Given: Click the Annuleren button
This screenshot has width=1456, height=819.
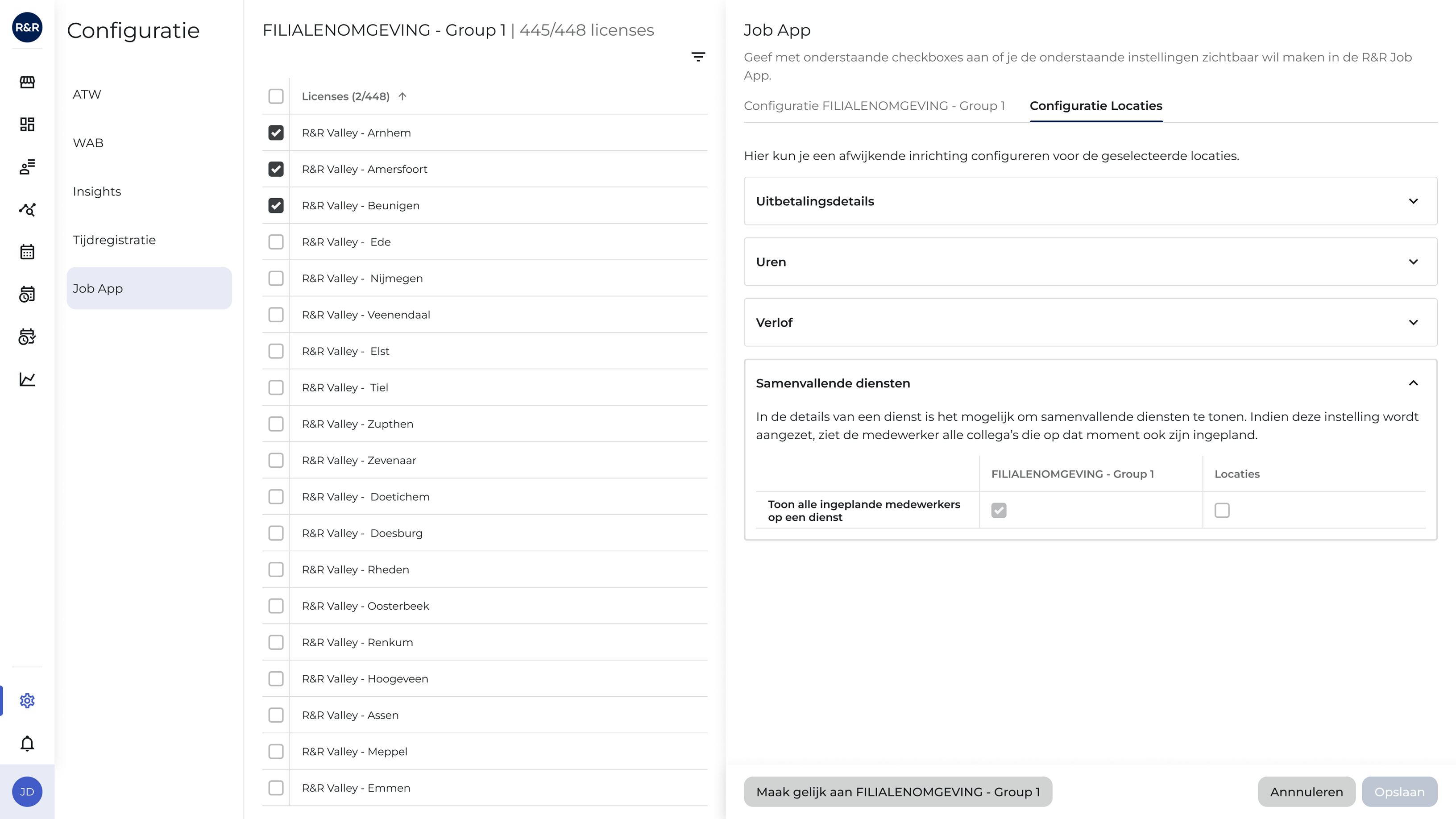Looking at the screenshot, I should 1306,791.
